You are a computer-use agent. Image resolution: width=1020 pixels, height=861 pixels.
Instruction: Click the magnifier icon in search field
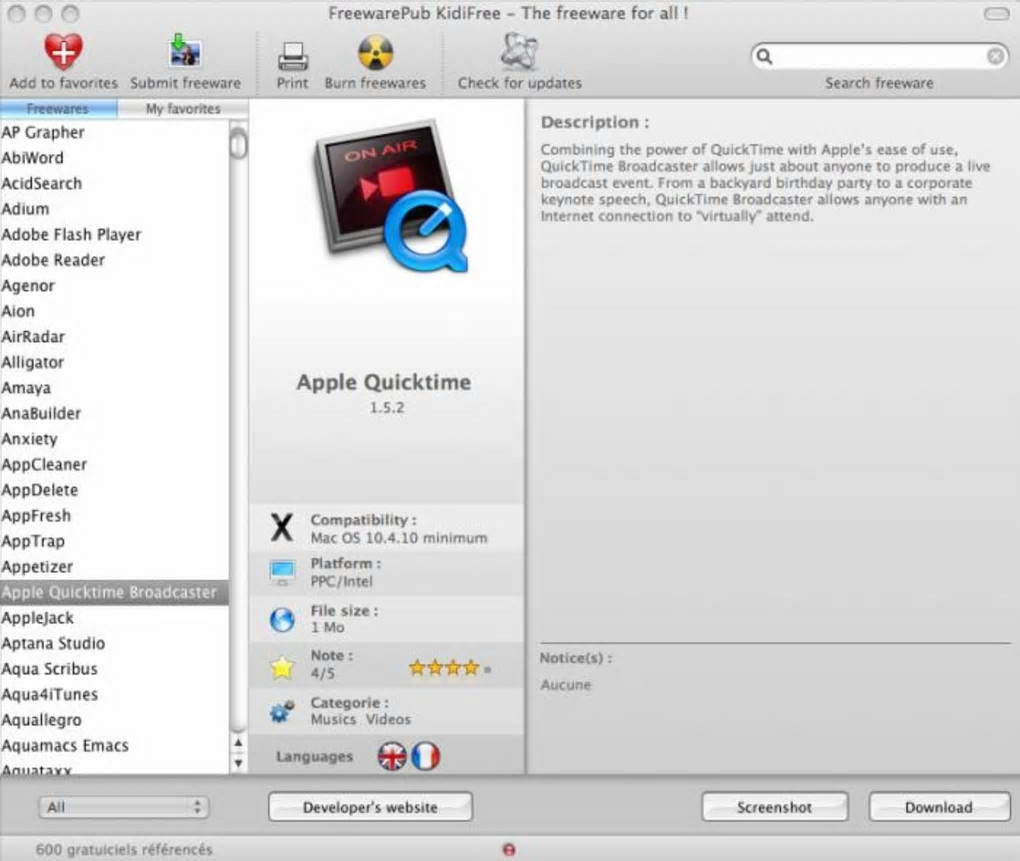pyautogui.click(x=765, y=57)
